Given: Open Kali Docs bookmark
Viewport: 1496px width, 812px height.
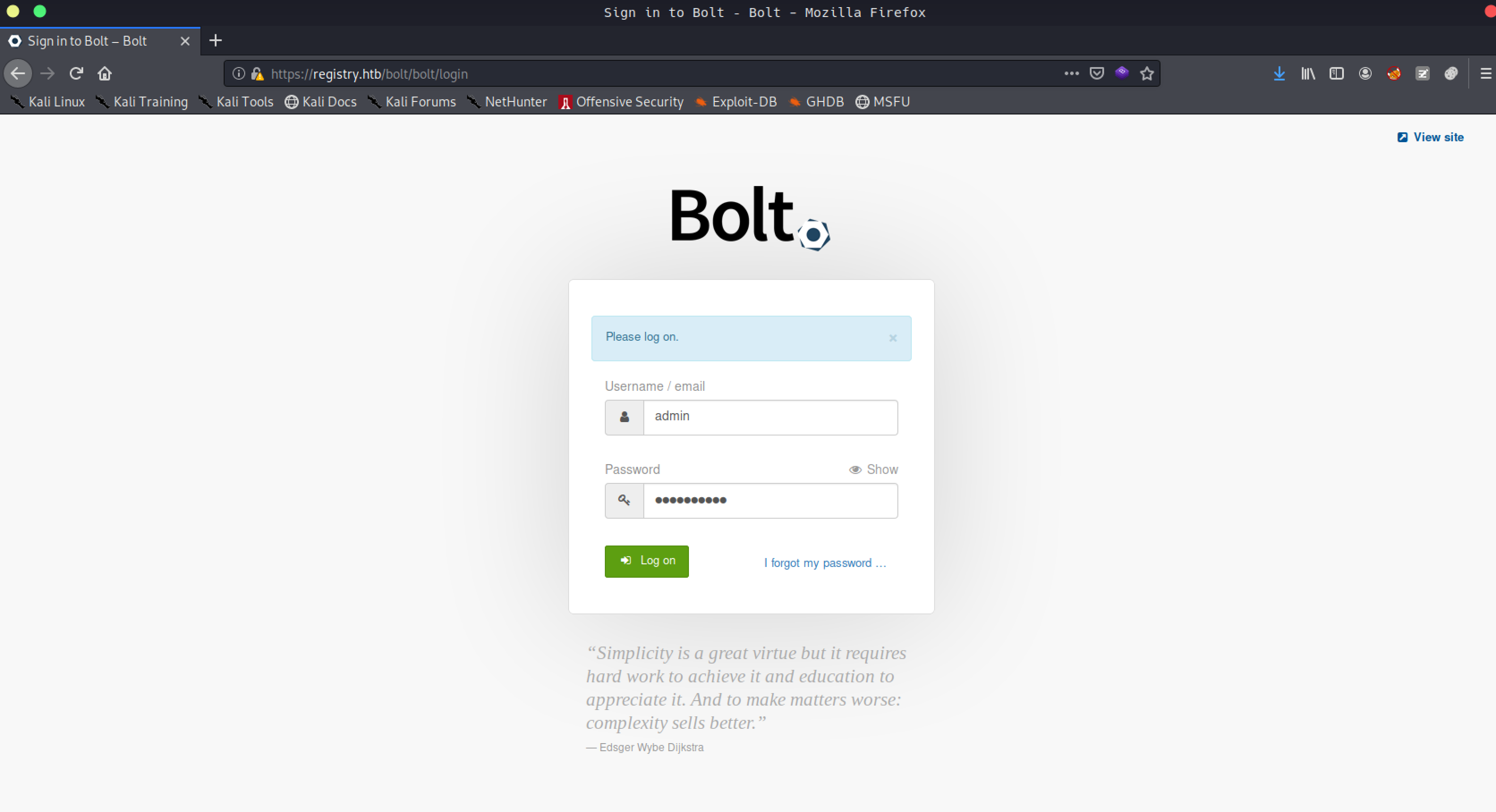Looking at the screenshot, I should 321,102.
